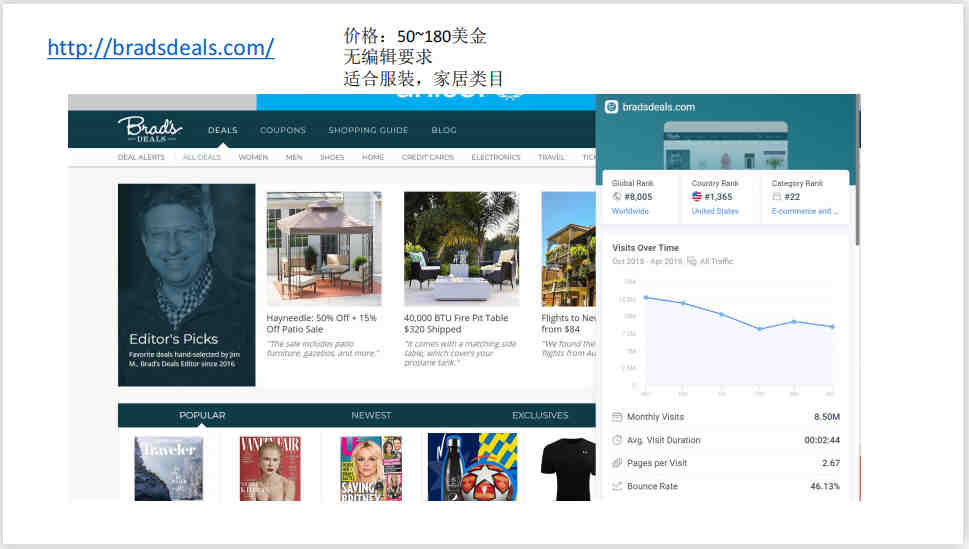The width and height of the screenshot is (969, 549).
Task: Click the globe icon next to #8,005
Action: tap(617, 197)
